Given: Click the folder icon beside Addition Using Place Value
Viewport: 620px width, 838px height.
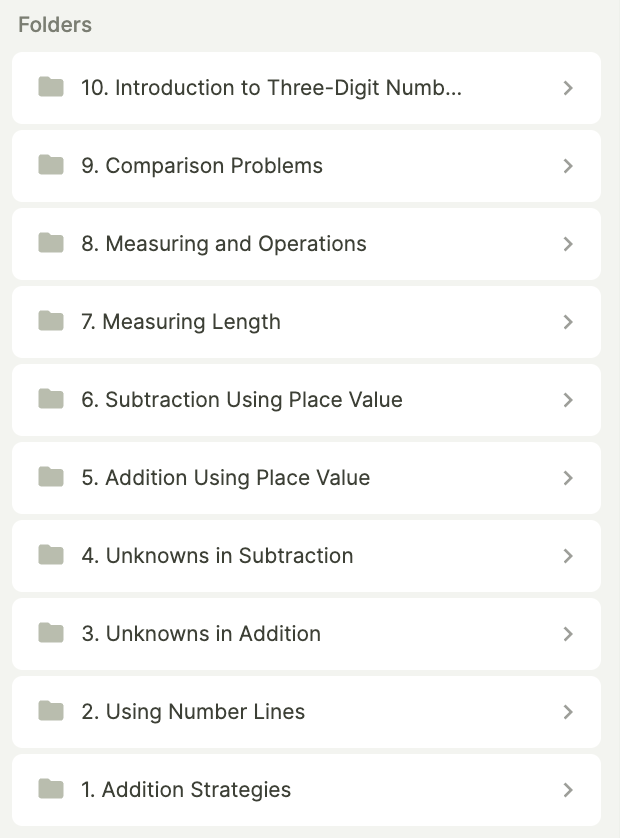Looking at the screenshot, I should pos(50,478).
